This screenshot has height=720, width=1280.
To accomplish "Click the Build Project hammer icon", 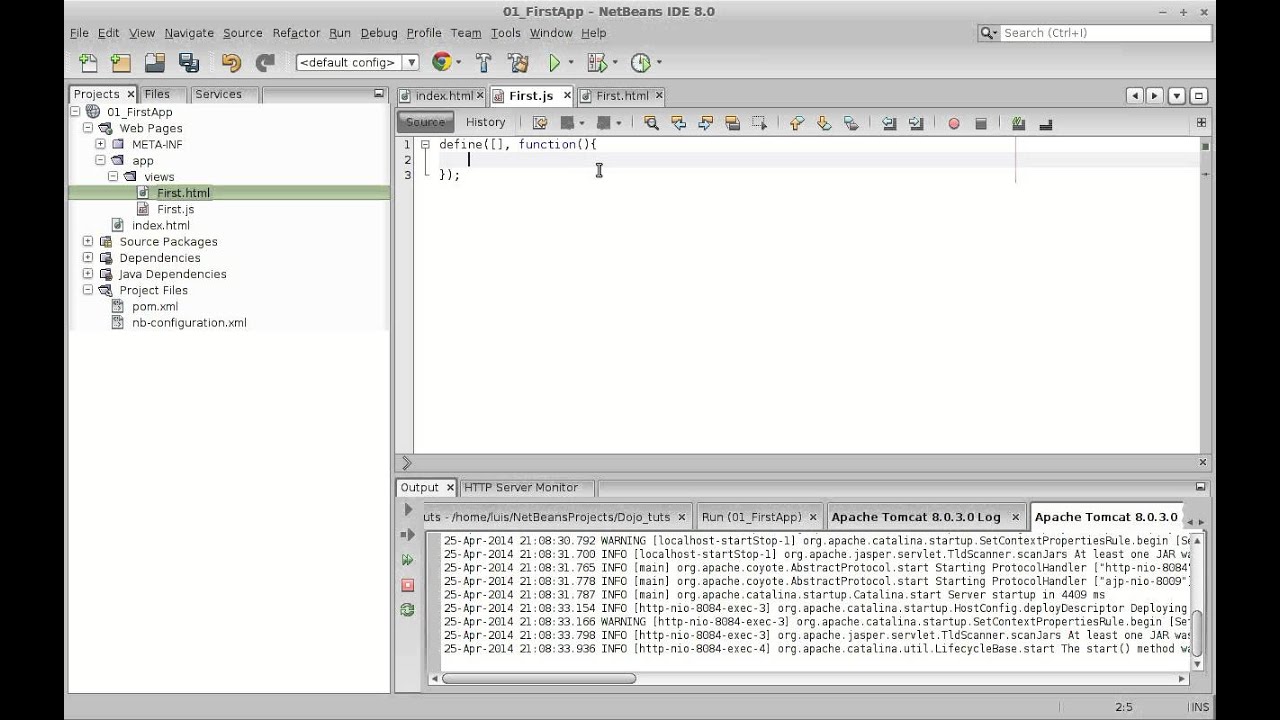I will tap(484, 62).
